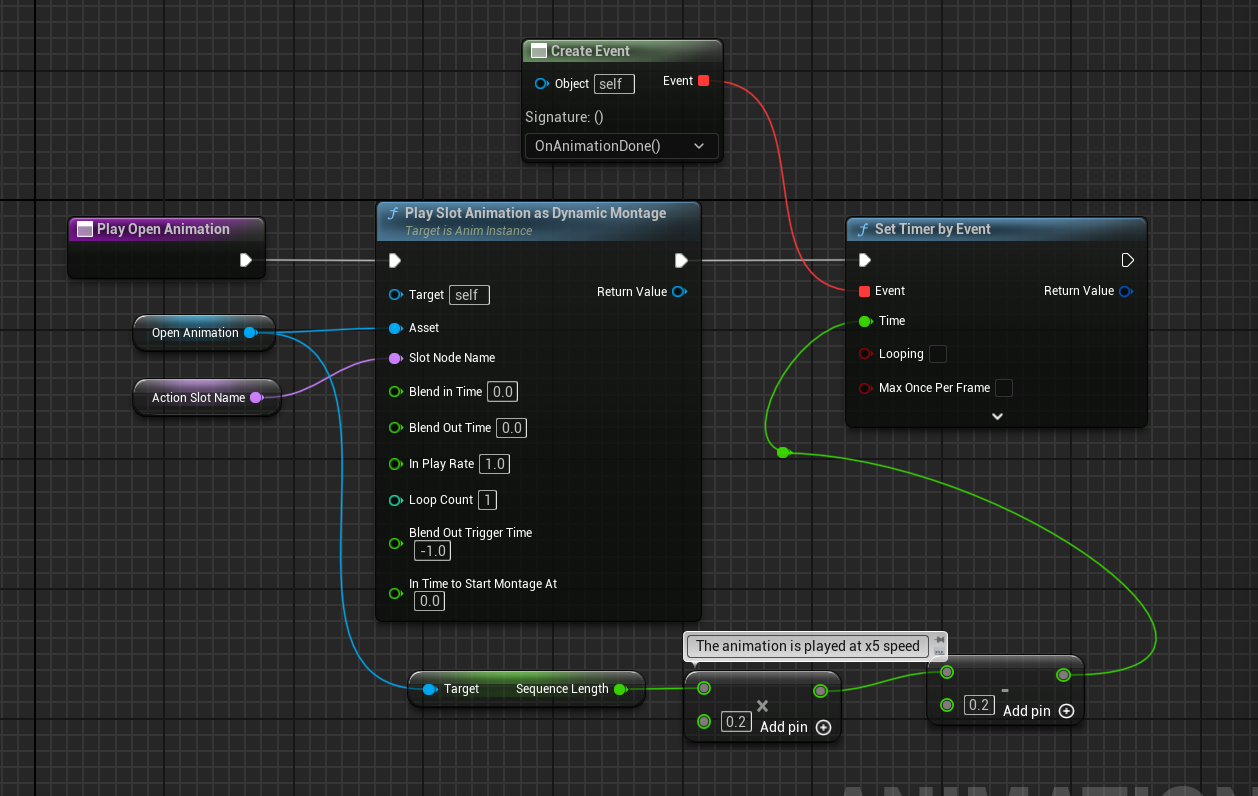Toggle the comment bubble pin icon
Image resolution: width=1258 pixels, height=796 pixels.
[x=939, y=638]
